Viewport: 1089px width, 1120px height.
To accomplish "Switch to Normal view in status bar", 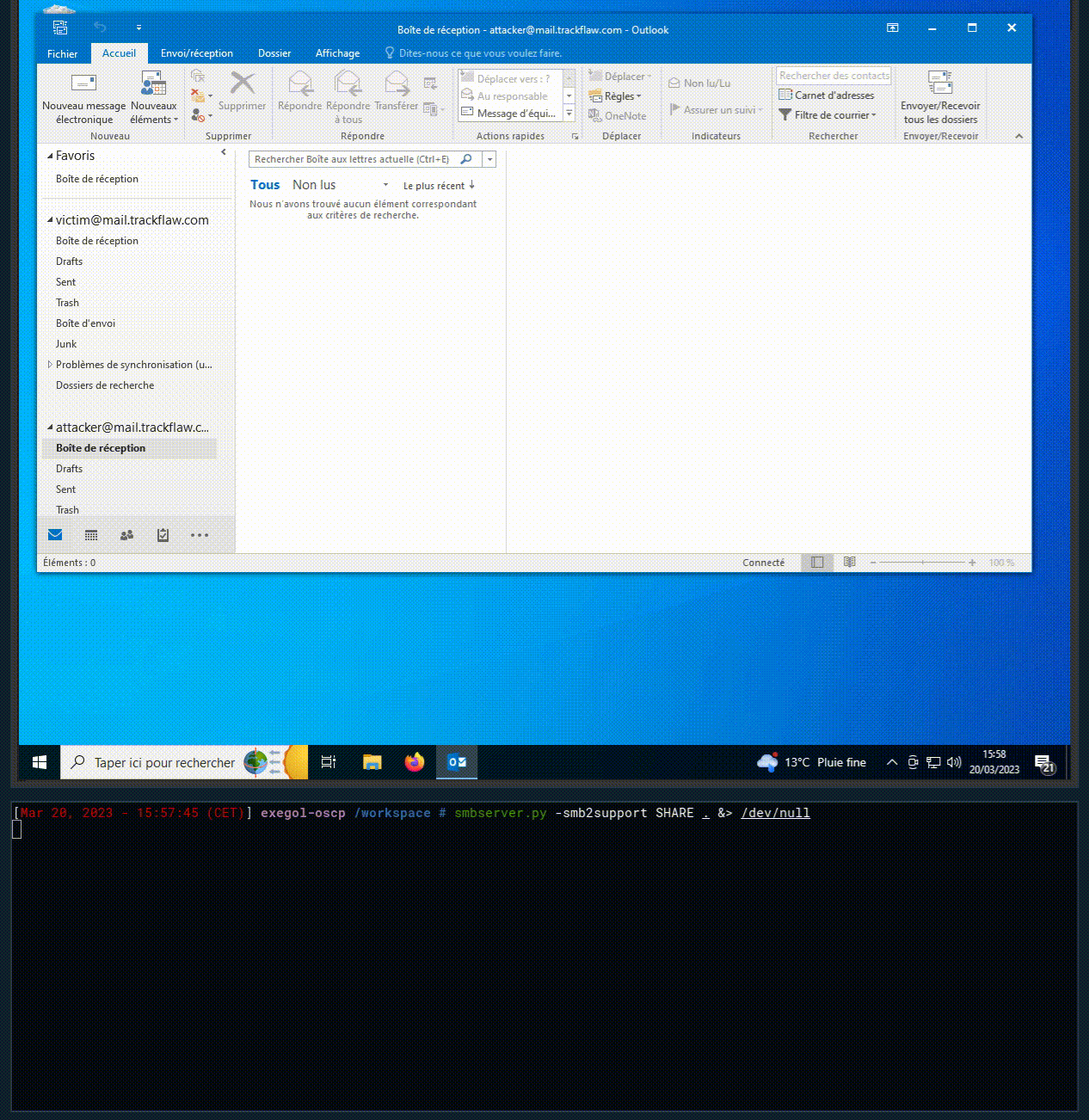I will (817, 563).
